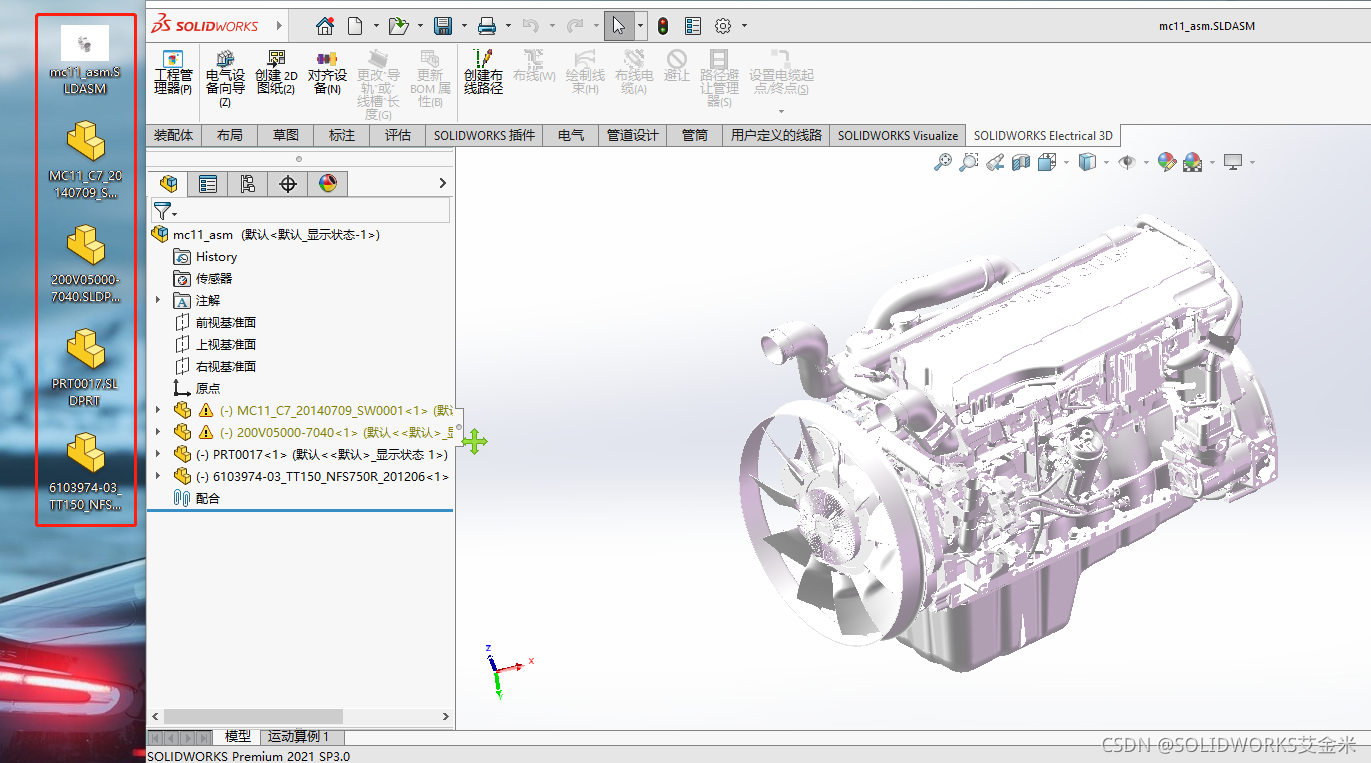This screenshot has height=763, width=1371.
Task: Print the document via printer icon
Action: pyautogui.click(x=487, y=26)
